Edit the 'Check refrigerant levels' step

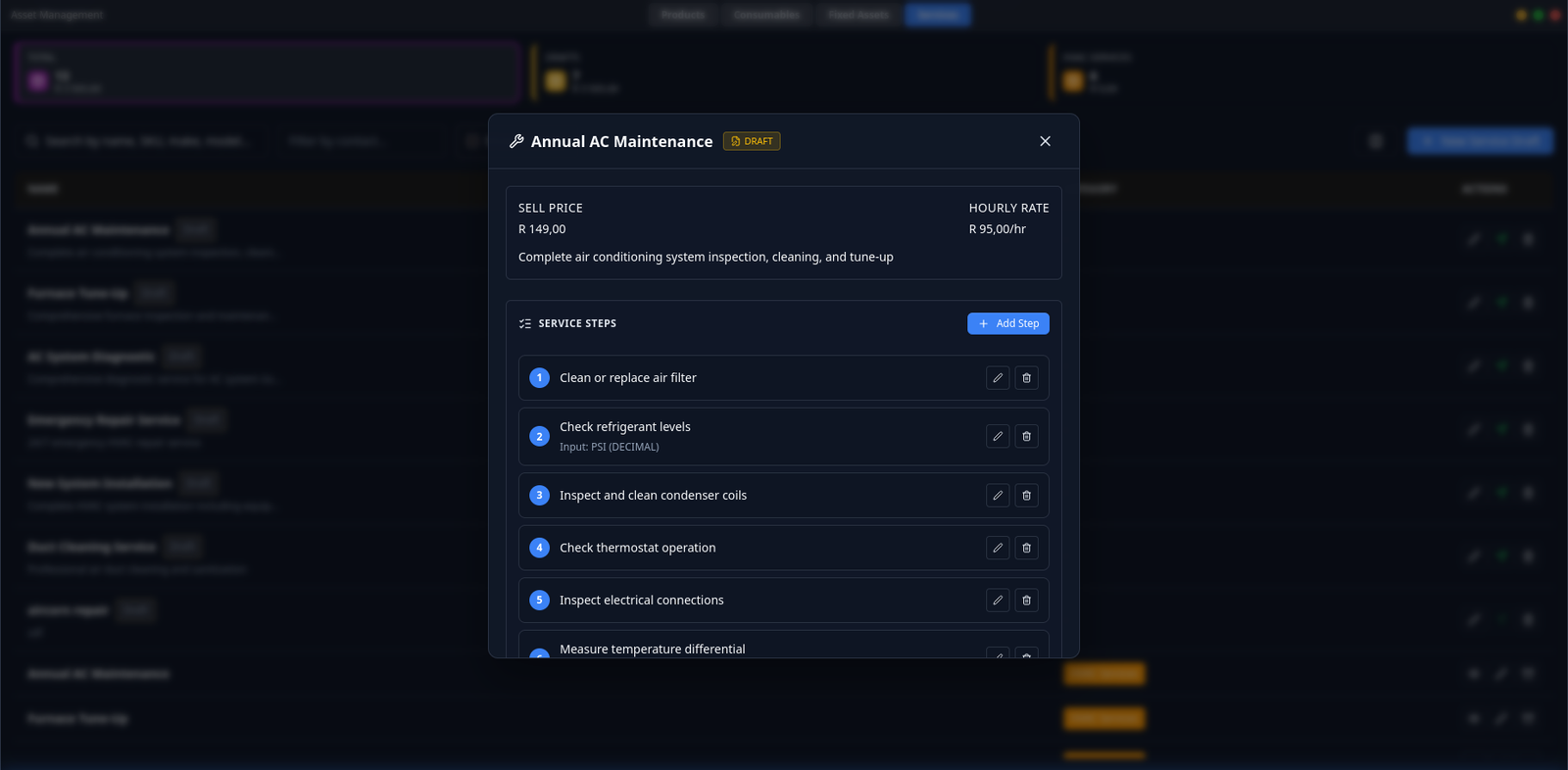click(x=998, y=437)
